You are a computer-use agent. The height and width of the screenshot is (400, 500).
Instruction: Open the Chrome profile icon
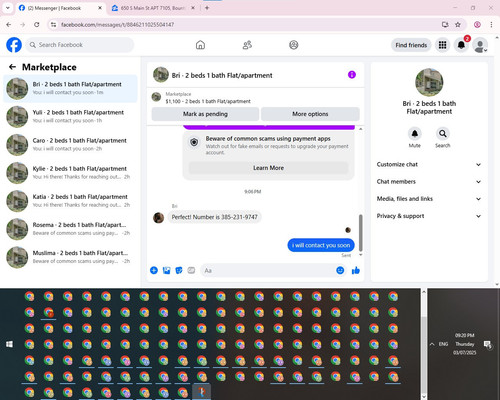click(477, 24)
